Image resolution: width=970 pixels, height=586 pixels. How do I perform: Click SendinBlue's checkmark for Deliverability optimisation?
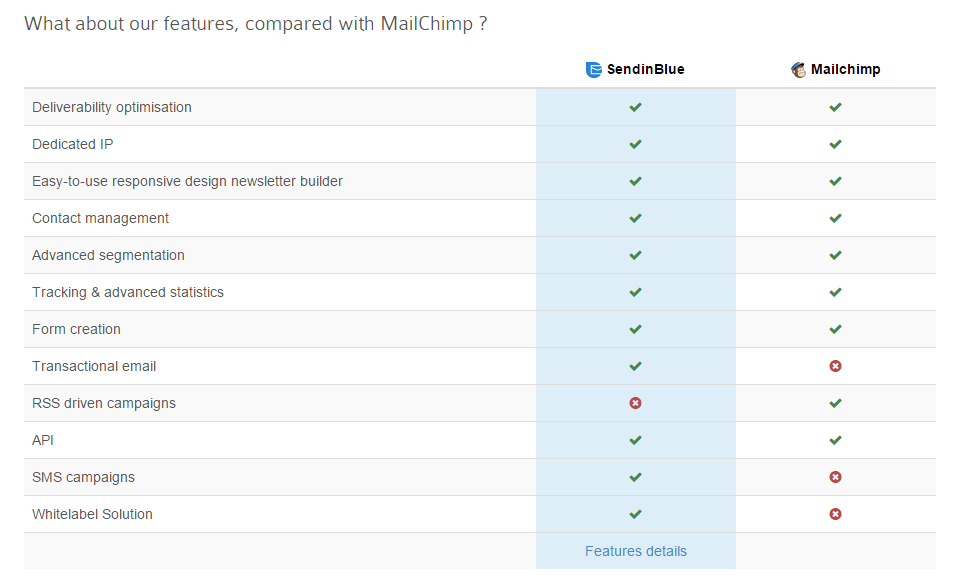coord(635,107)
